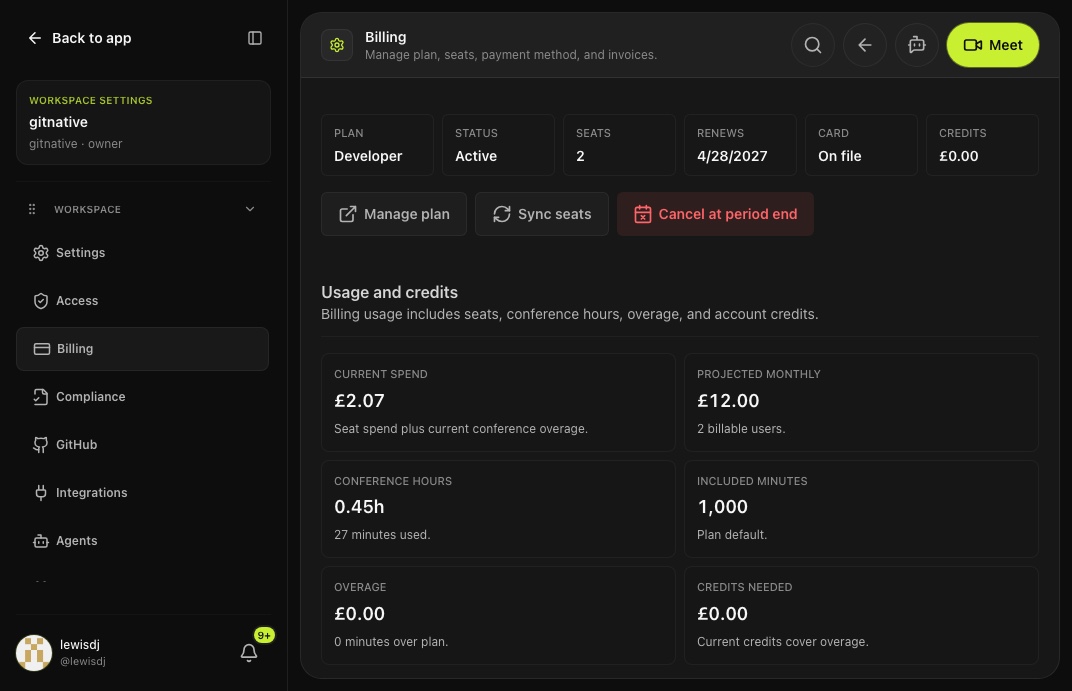Click the '27 minutes used.' text
1072x691 pixels.
[x=382, y=535]
